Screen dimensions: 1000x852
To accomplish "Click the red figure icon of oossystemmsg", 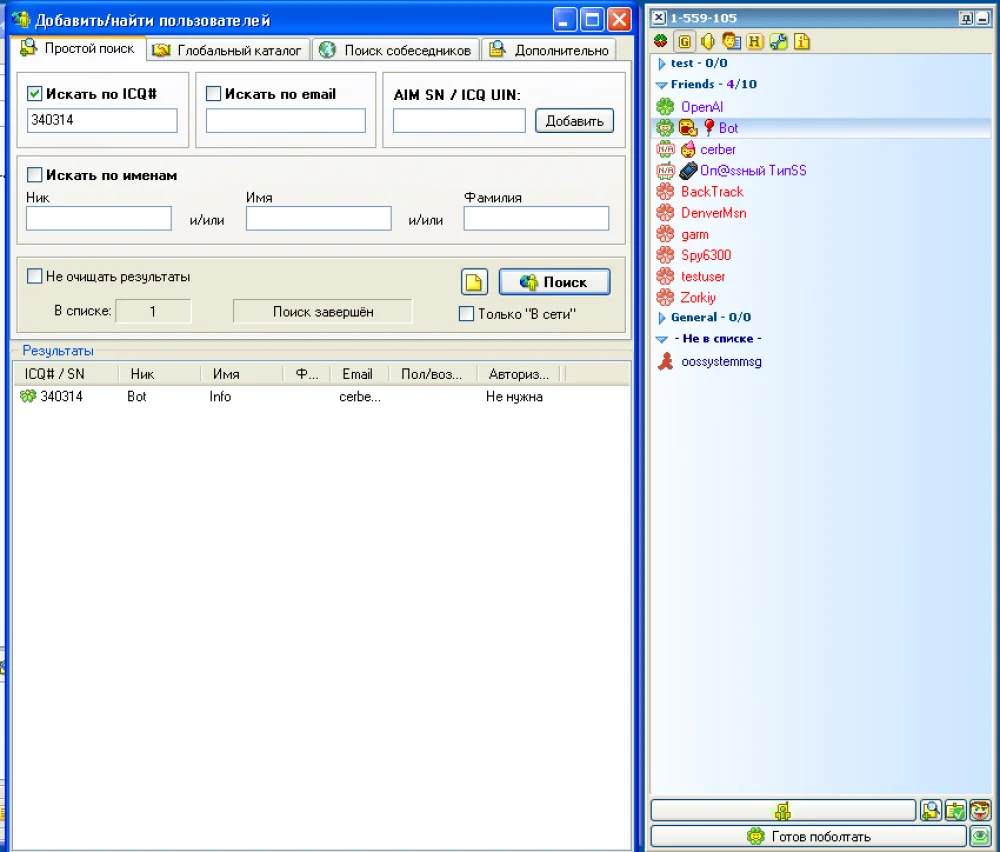I will pos(665,362).
